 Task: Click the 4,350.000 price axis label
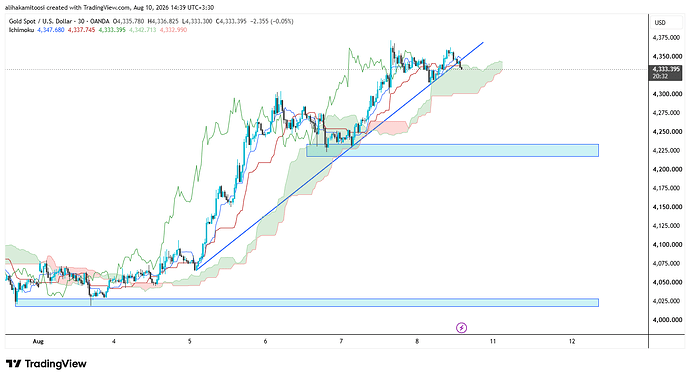coord(666,56)
